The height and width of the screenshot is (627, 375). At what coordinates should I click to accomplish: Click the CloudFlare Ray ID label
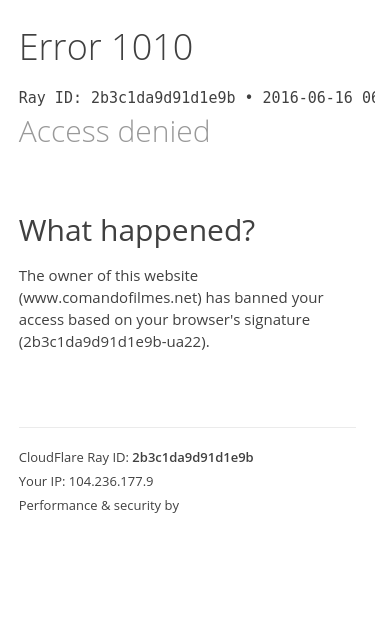pyautogui.click(x=74, y=457)
